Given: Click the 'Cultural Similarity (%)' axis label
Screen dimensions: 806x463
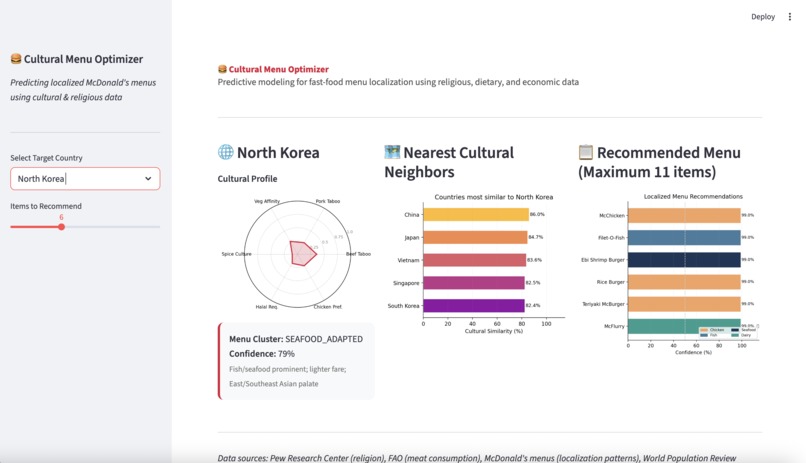Looking at the screenshot, I should point(494,331).
